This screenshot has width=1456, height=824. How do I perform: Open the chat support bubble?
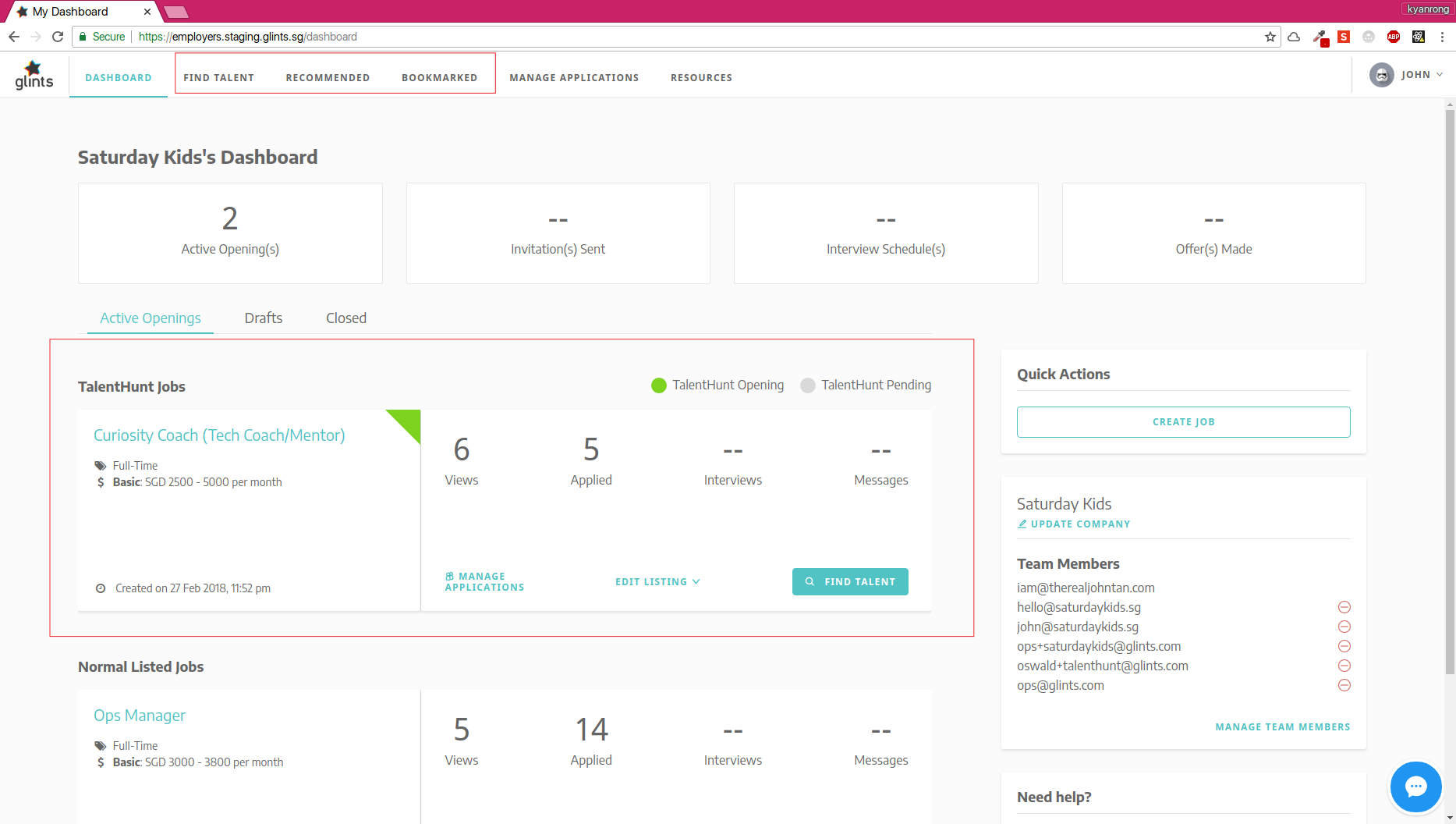(x=1415, y=787)
